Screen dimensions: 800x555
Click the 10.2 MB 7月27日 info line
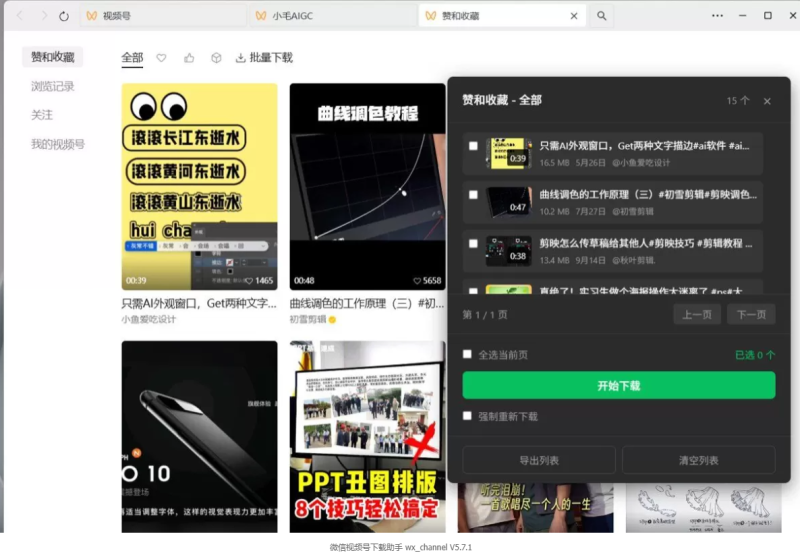pos(597,211)
